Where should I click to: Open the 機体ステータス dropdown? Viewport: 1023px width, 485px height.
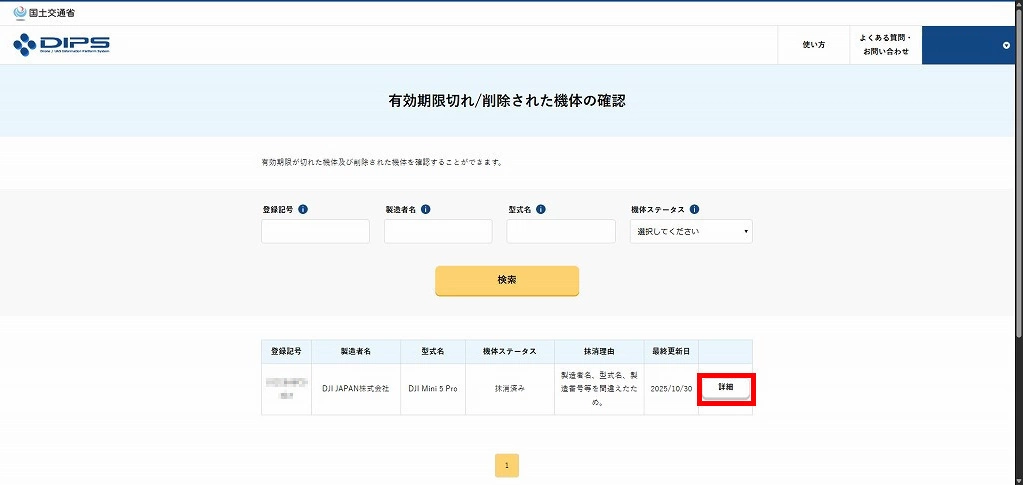pos(691,232)
